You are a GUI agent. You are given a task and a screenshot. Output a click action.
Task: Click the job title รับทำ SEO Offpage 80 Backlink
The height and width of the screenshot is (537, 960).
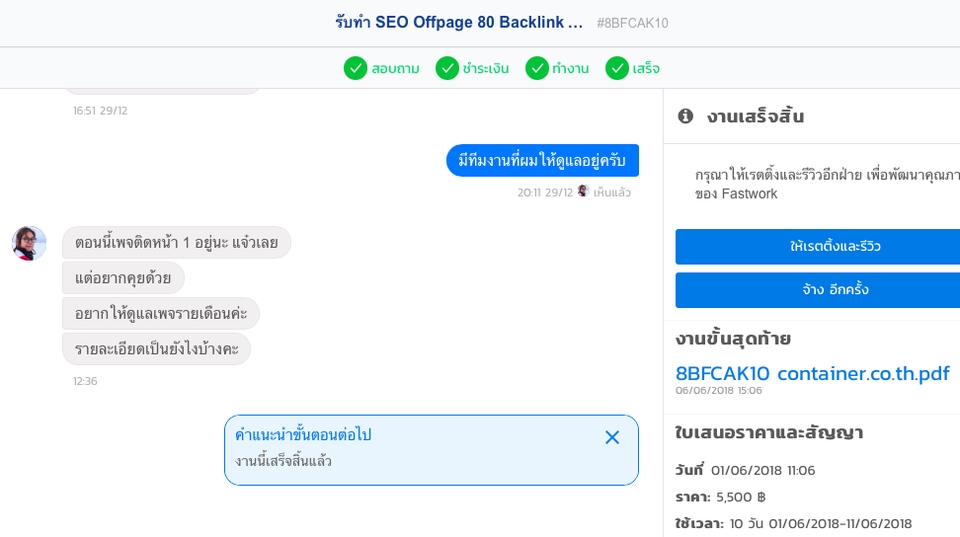[459, 23]
